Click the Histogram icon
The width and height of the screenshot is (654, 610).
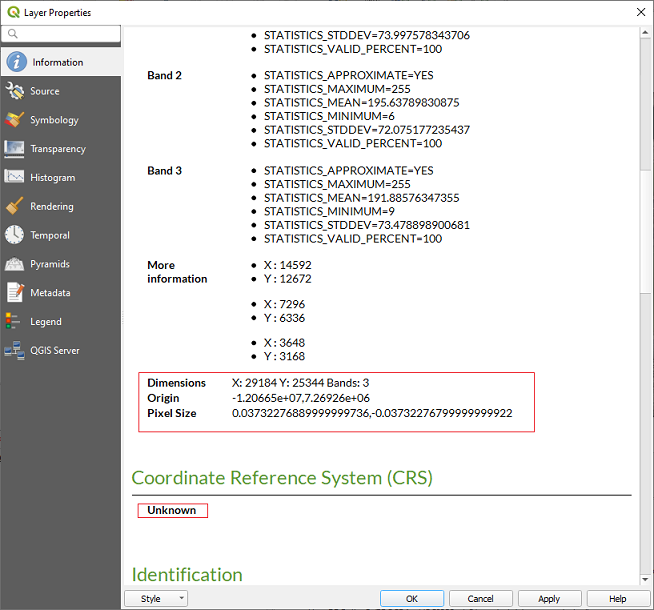[x=15, y=178]
